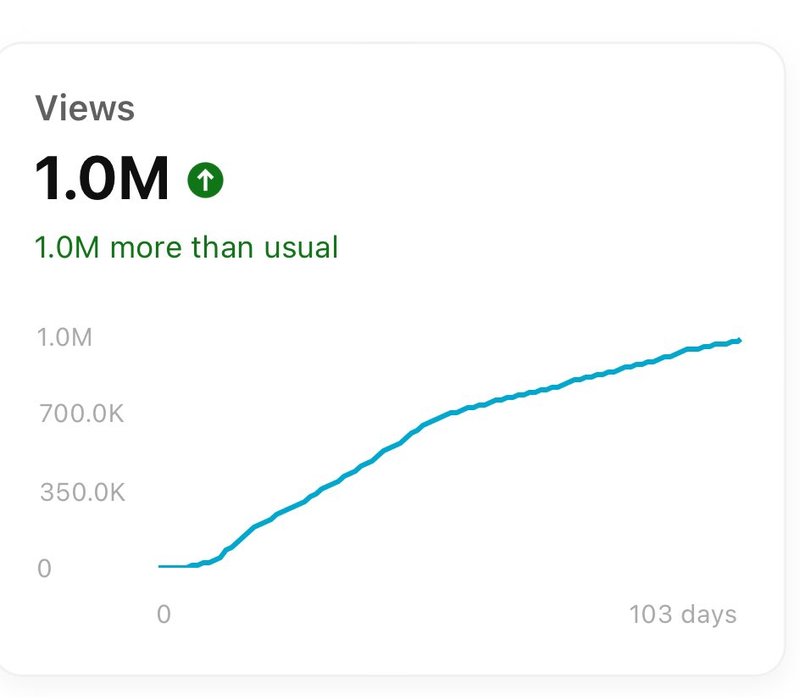This screenshot has height=700, width=800.
Task: Click the 350.0K y-axis label
Action: tap(82, 492)
